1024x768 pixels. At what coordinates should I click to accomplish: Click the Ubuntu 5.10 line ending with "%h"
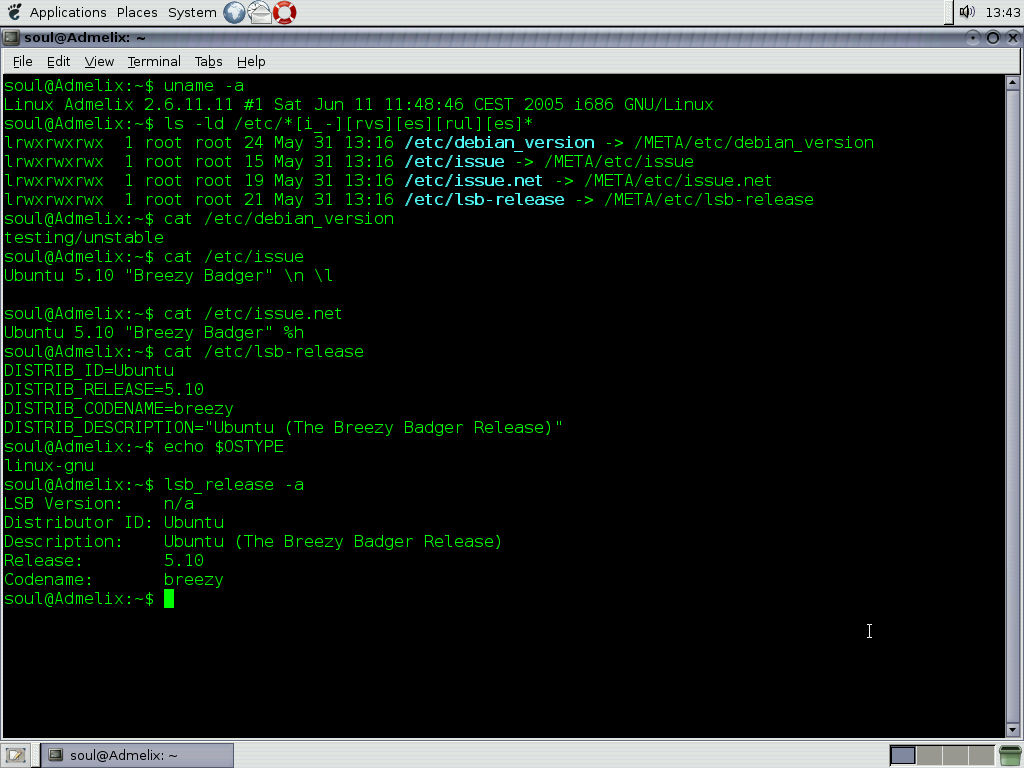(154, 332)
